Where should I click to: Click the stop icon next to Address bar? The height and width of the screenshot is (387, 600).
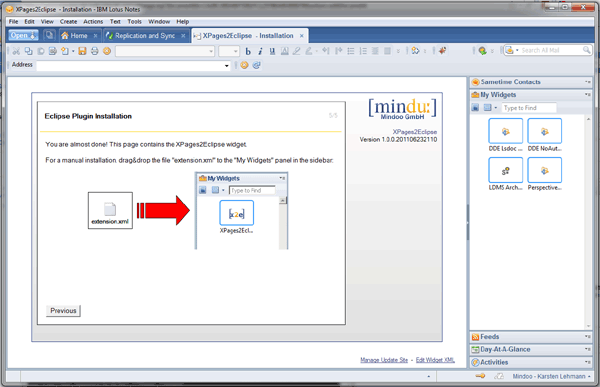point(244,65)
